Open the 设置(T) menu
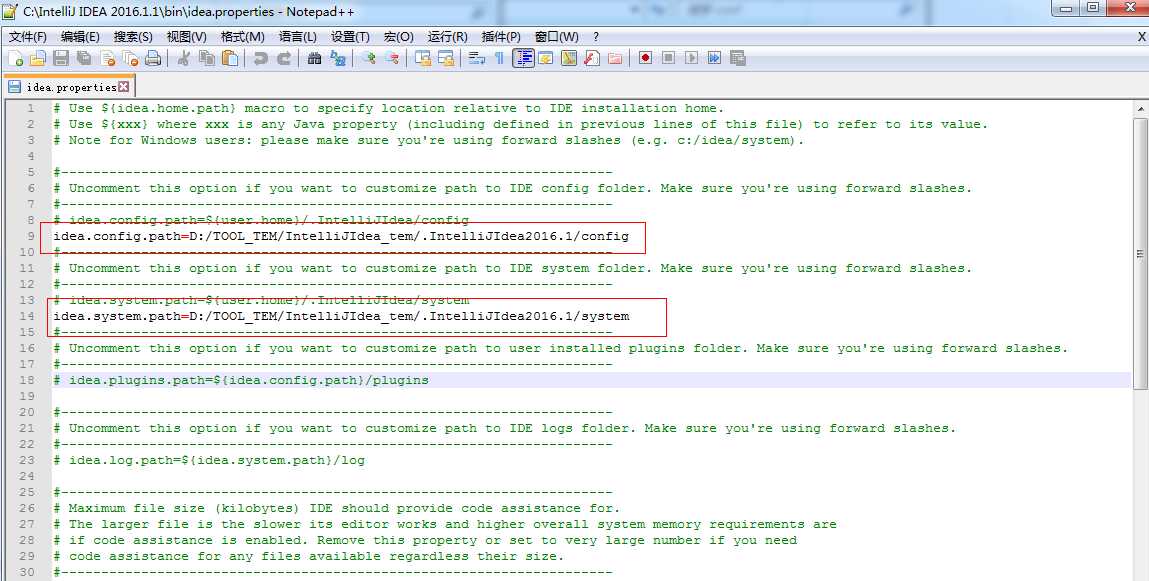This screenshot has height=581, width=1149. 351,37
